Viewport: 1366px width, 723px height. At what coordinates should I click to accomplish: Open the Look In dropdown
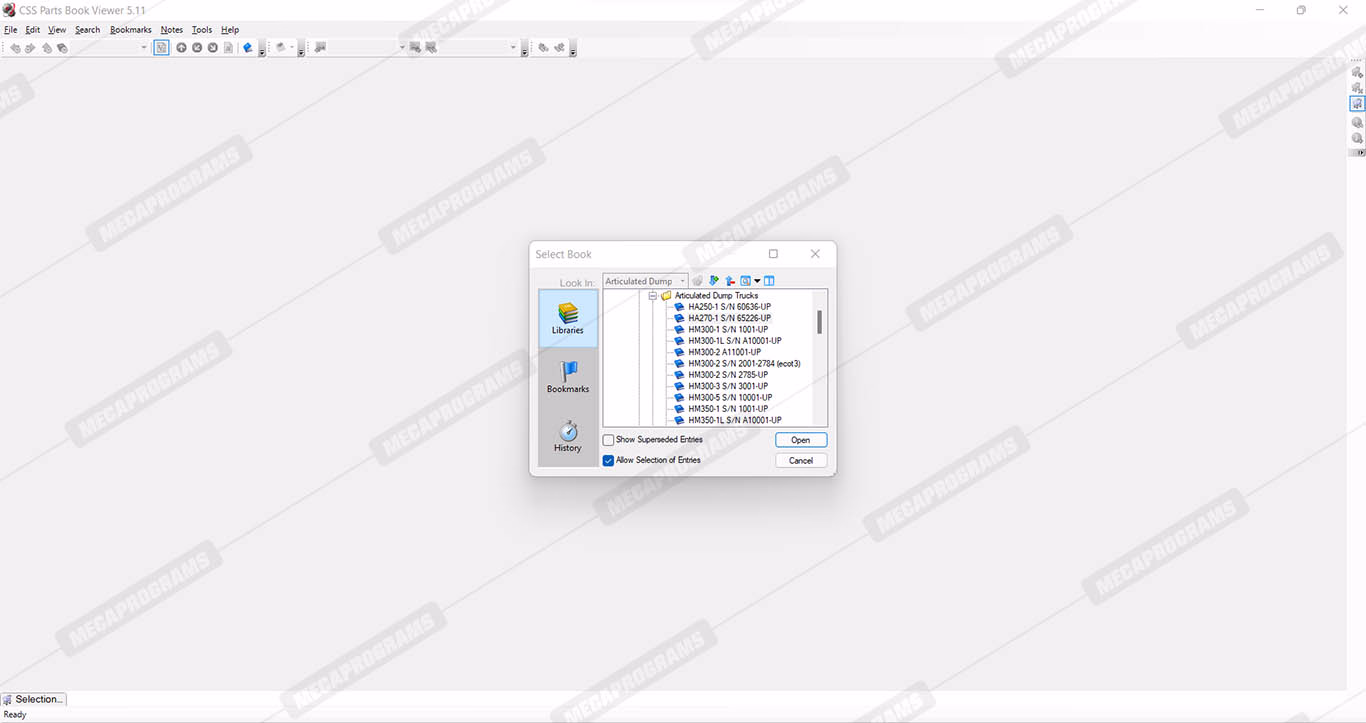coord(645,281)
